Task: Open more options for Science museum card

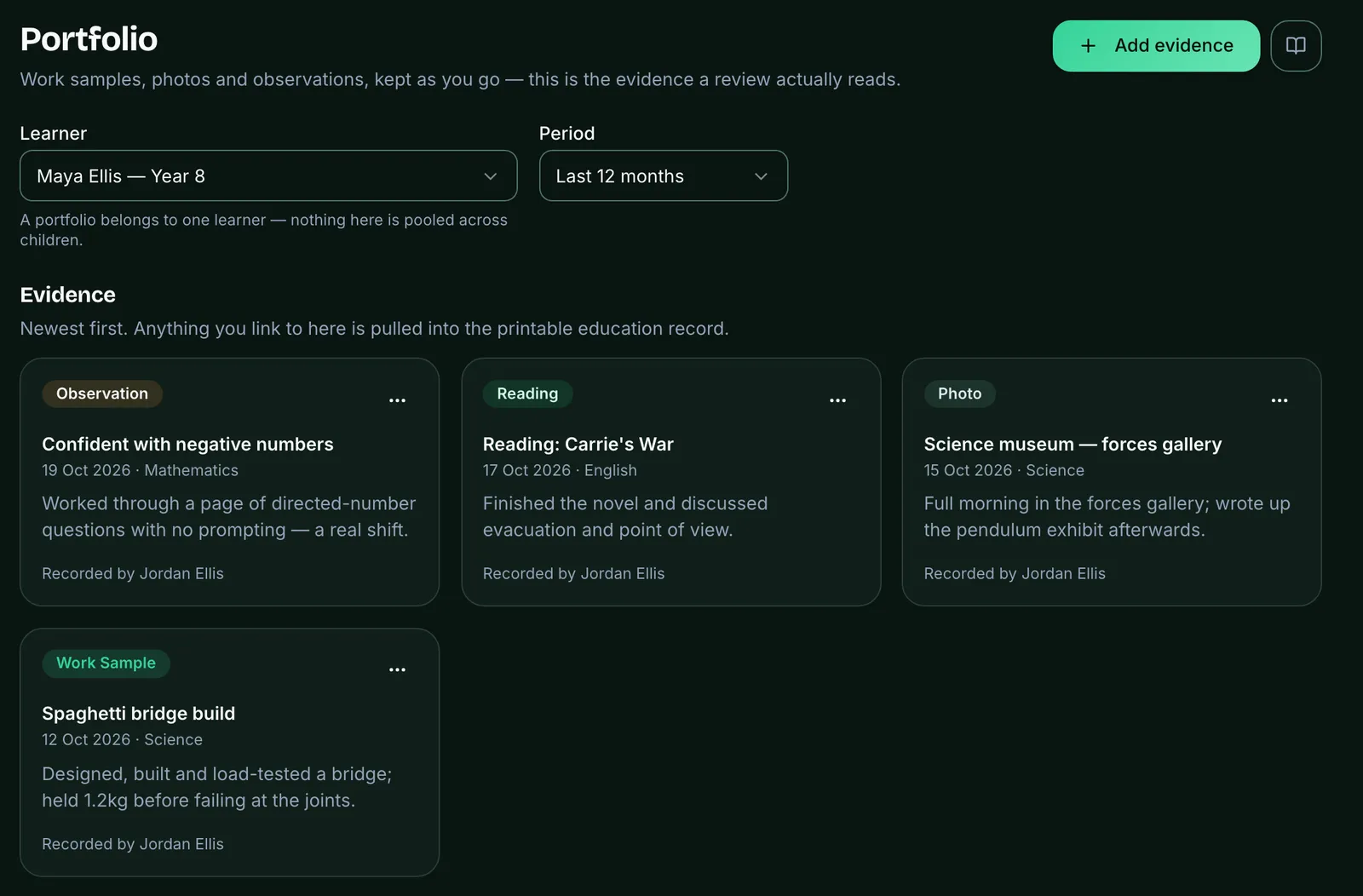Action: point(1280,400)
